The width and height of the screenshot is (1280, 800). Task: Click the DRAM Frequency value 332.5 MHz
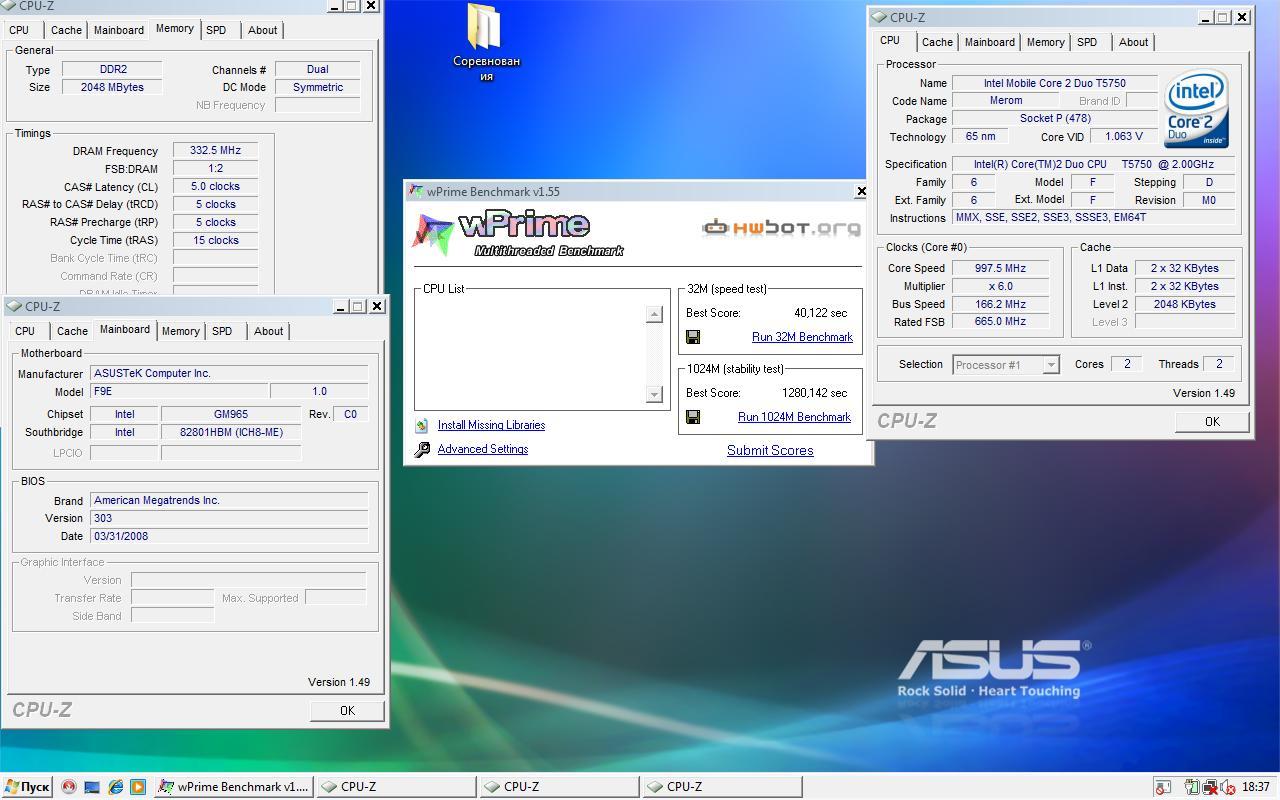[x=216, y=151]
